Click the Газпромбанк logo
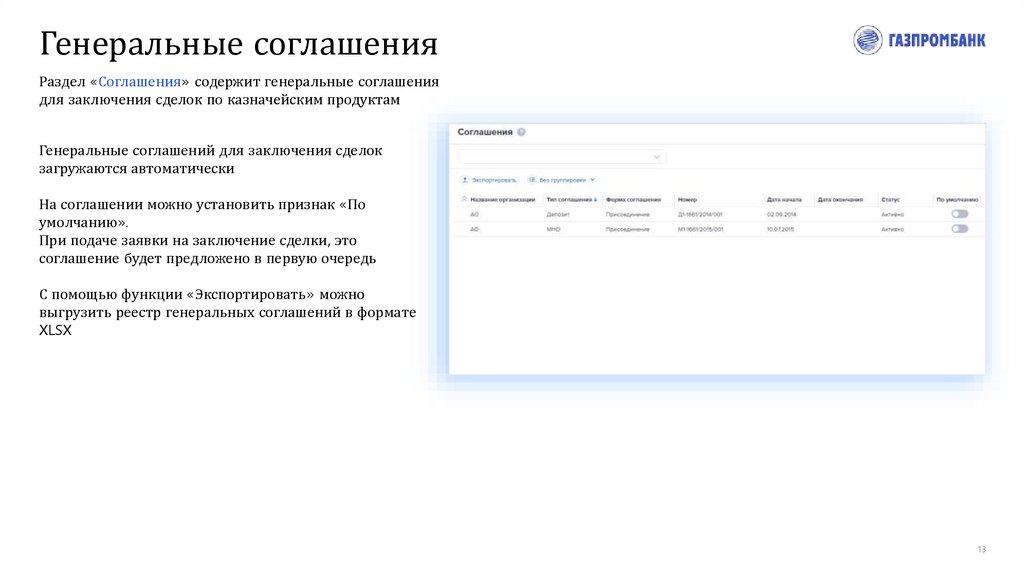The image size is (1024, 574). click(919, 40)
